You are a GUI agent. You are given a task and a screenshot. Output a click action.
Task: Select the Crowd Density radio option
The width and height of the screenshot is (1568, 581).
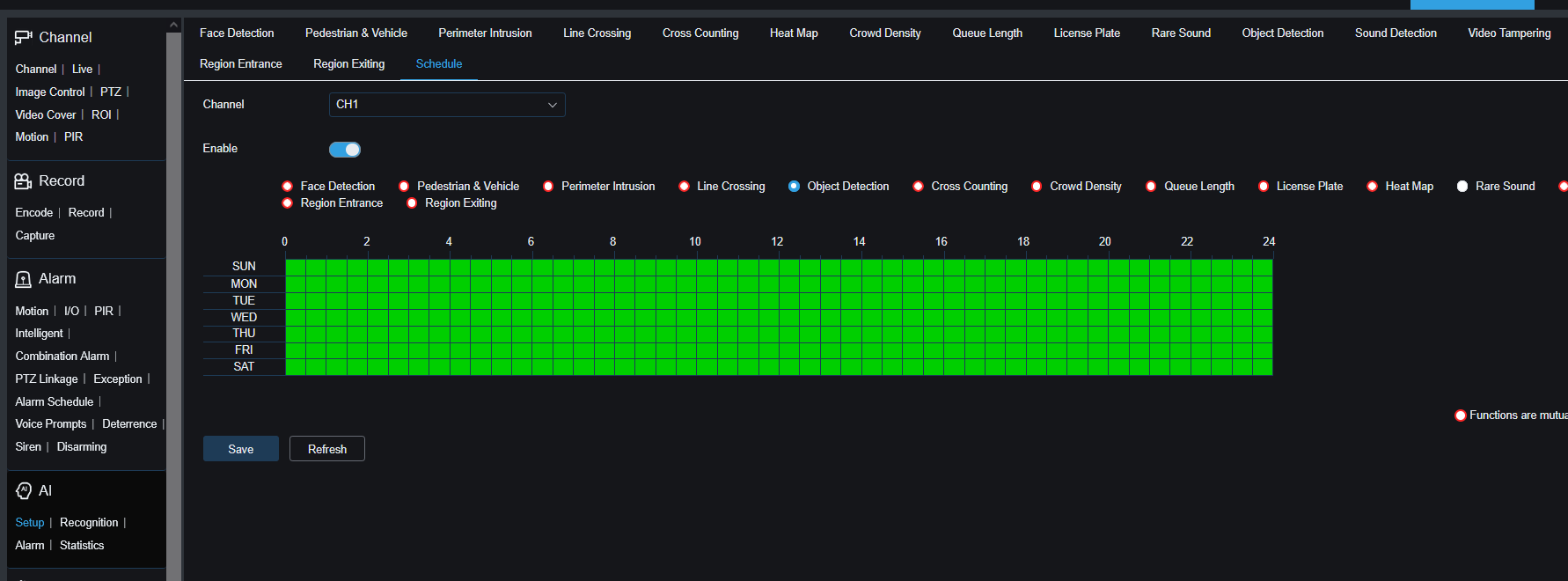tap(1037, 187)
